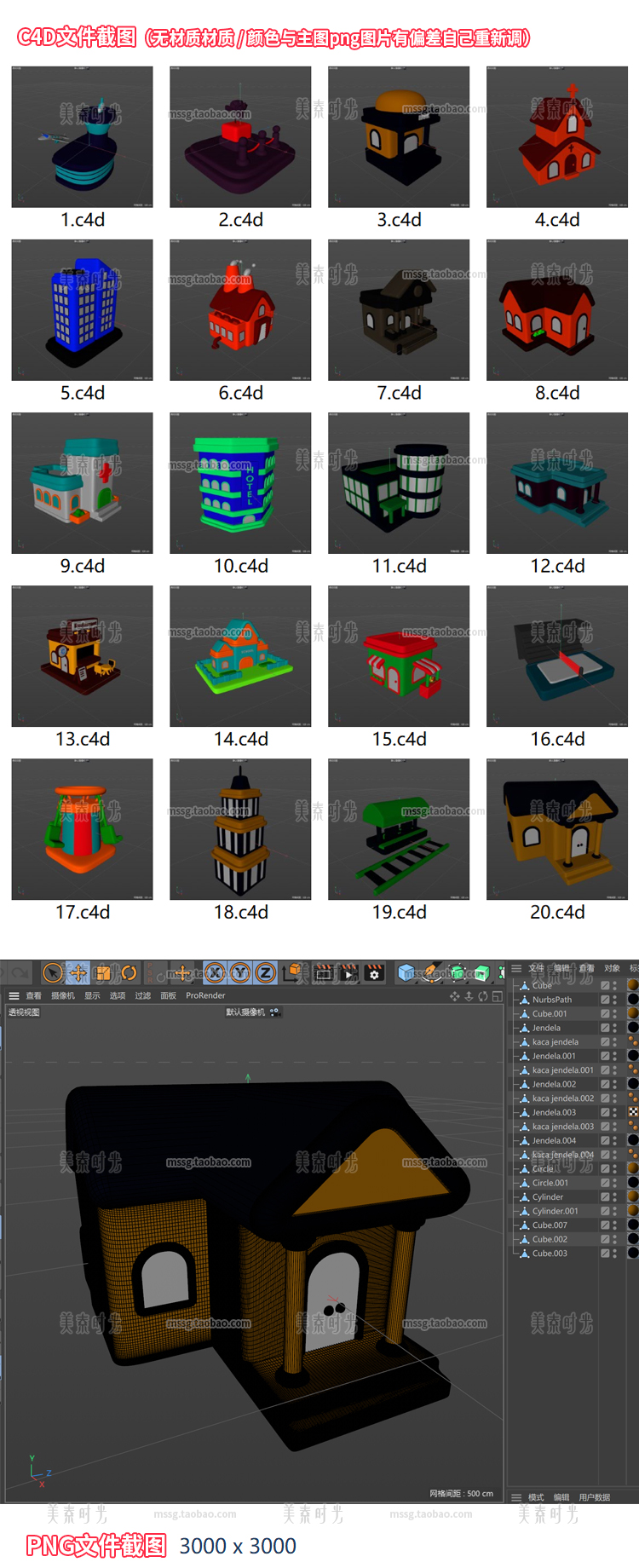Click the 网格间距 : 500 cm readout

(461, 1494)
